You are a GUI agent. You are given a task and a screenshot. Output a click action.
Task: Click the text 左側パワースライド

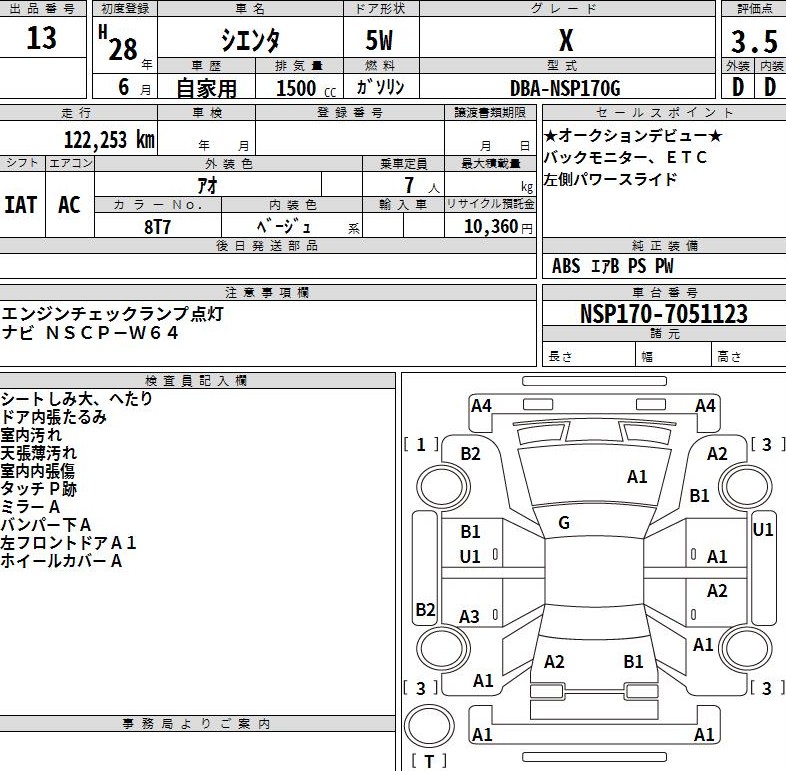611,179
